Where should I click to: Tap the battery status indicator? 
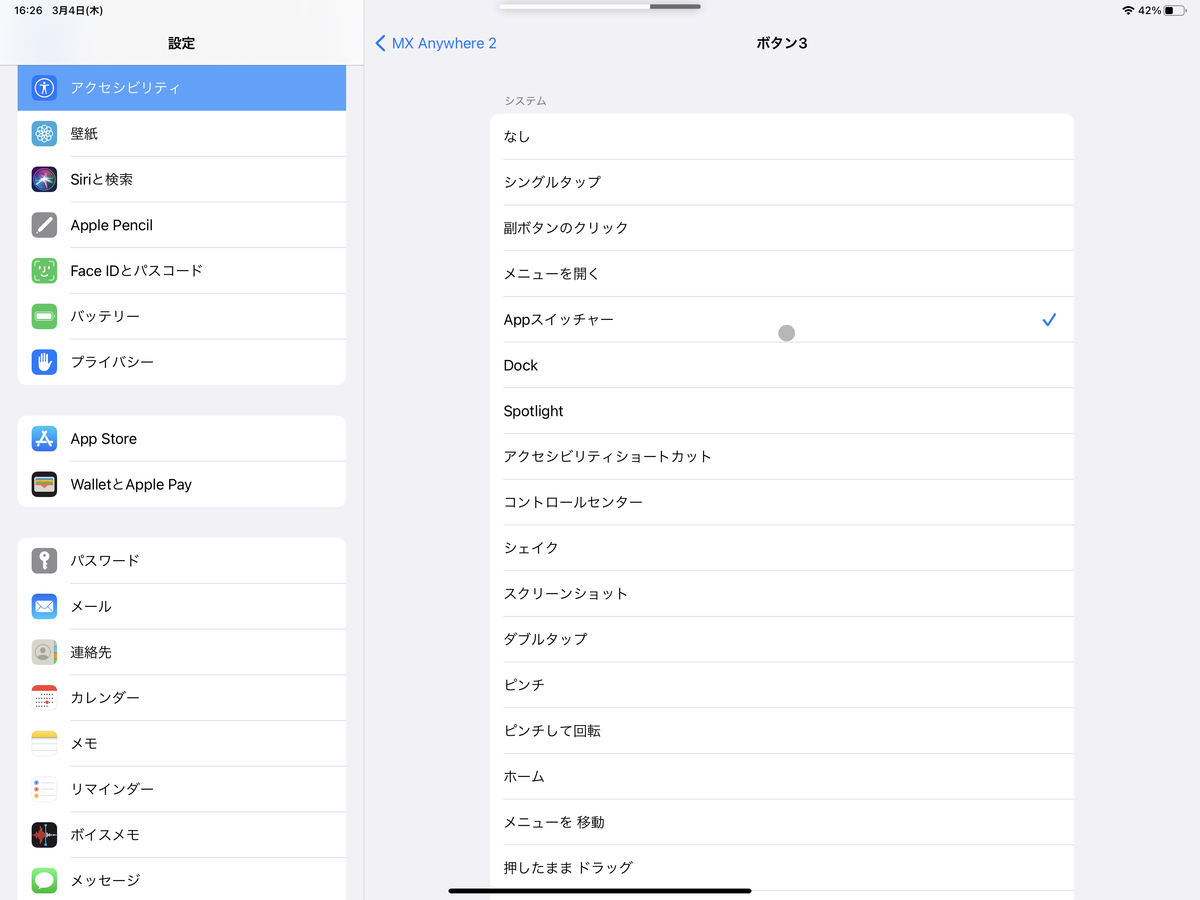[1174, 10]
